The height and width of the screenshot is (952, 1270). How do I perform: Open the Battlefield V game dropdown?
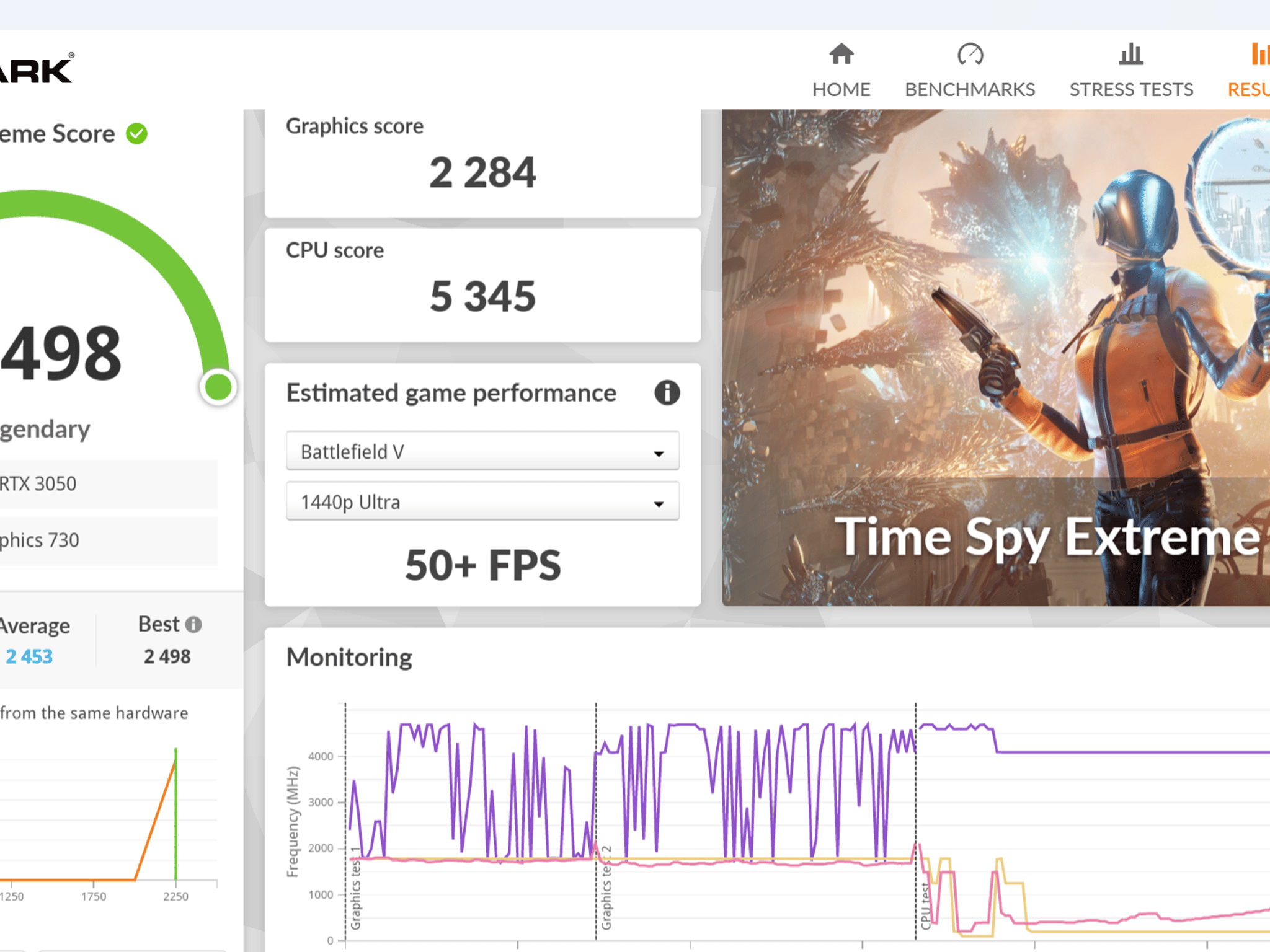(482, 451)
